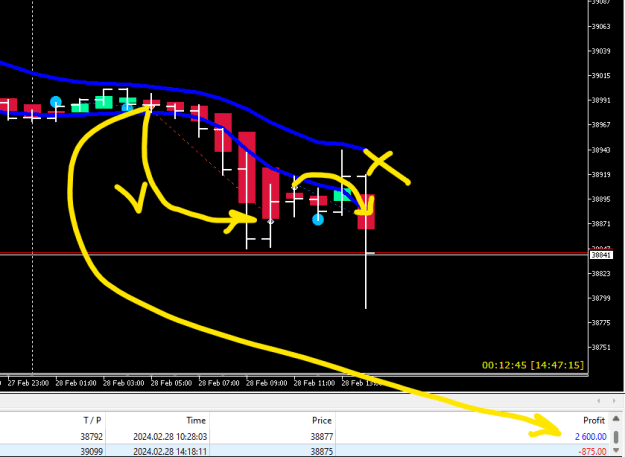Click the panel scroll-right arrow above the table
The image size is (625, 457).
614,401
